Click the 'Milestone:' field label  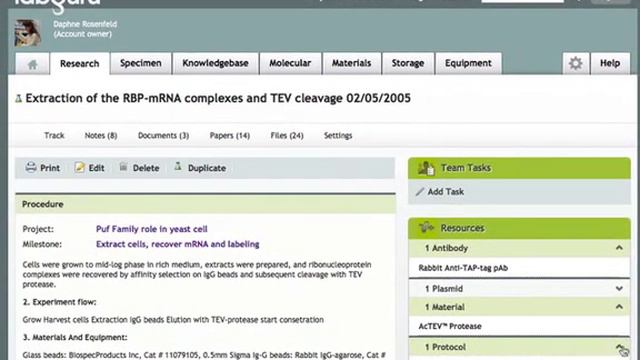point(42,244)
